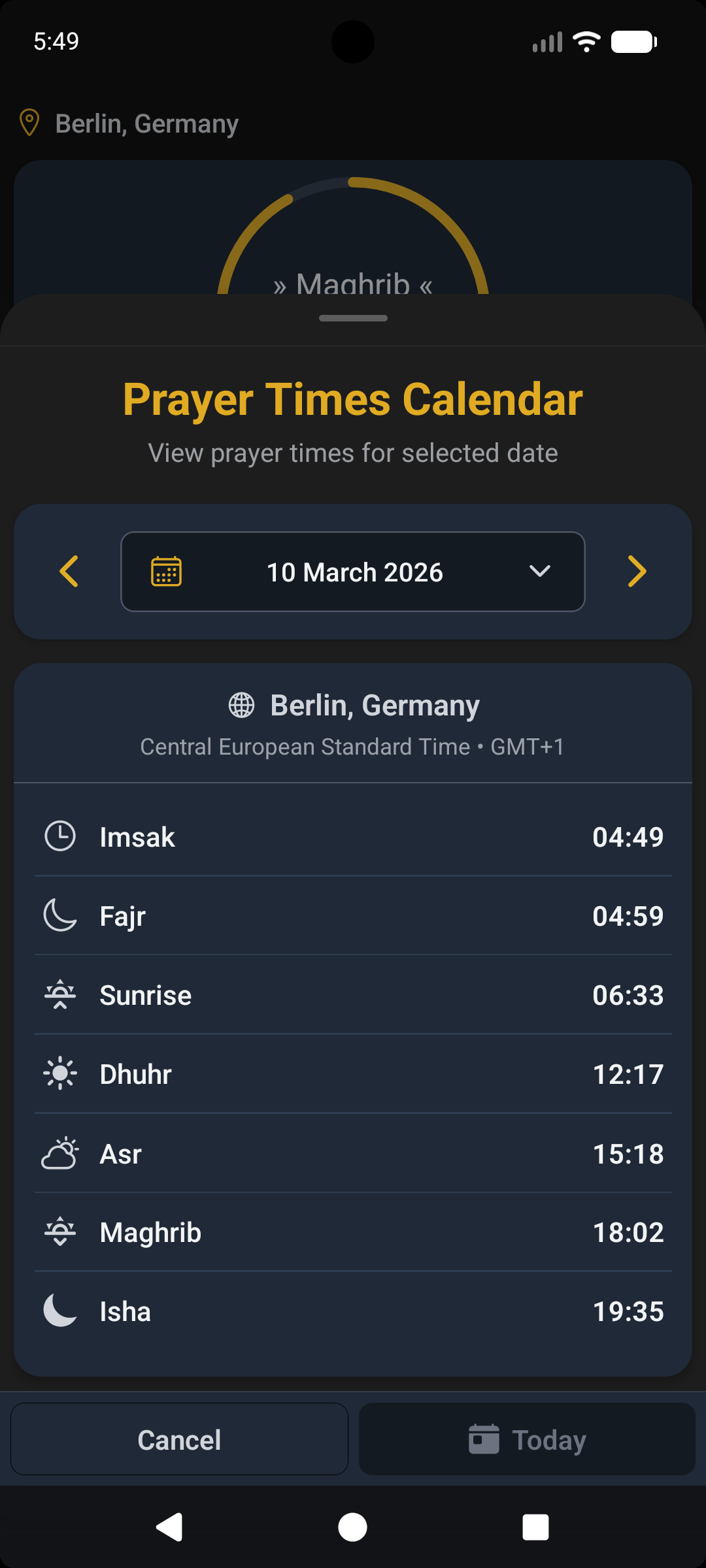The image size is (706, 1568).
Task: Tap the Fajr crescent moon icon
Action: [x=60, y=915]
